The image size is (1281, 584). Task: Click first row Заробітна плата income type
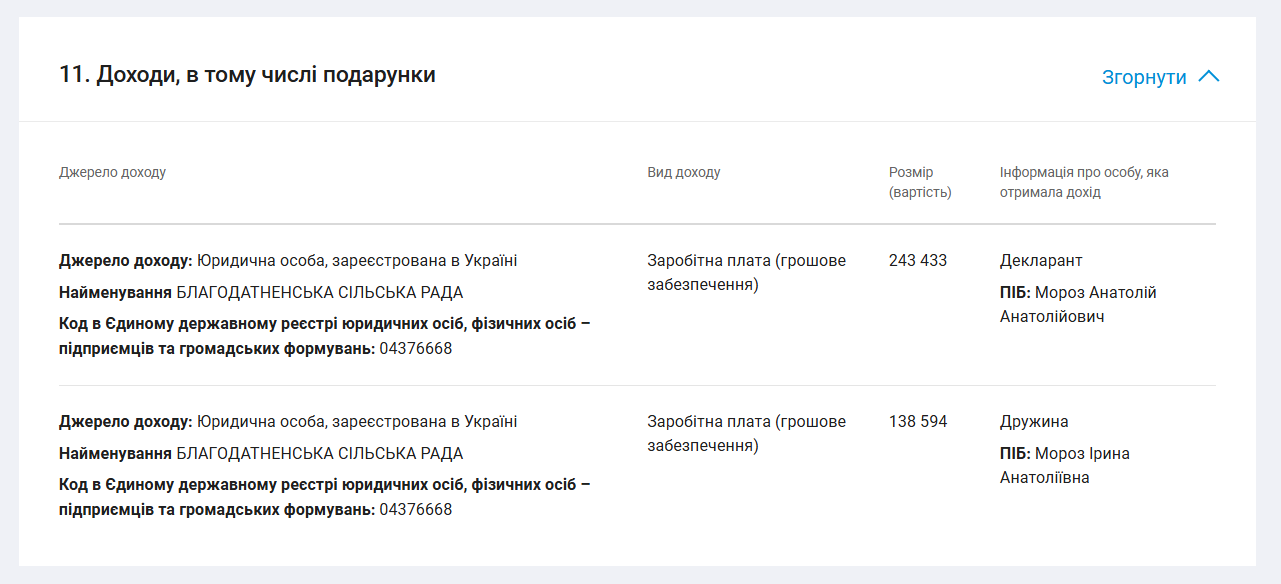pyautogui.click(x=746, y=273)
